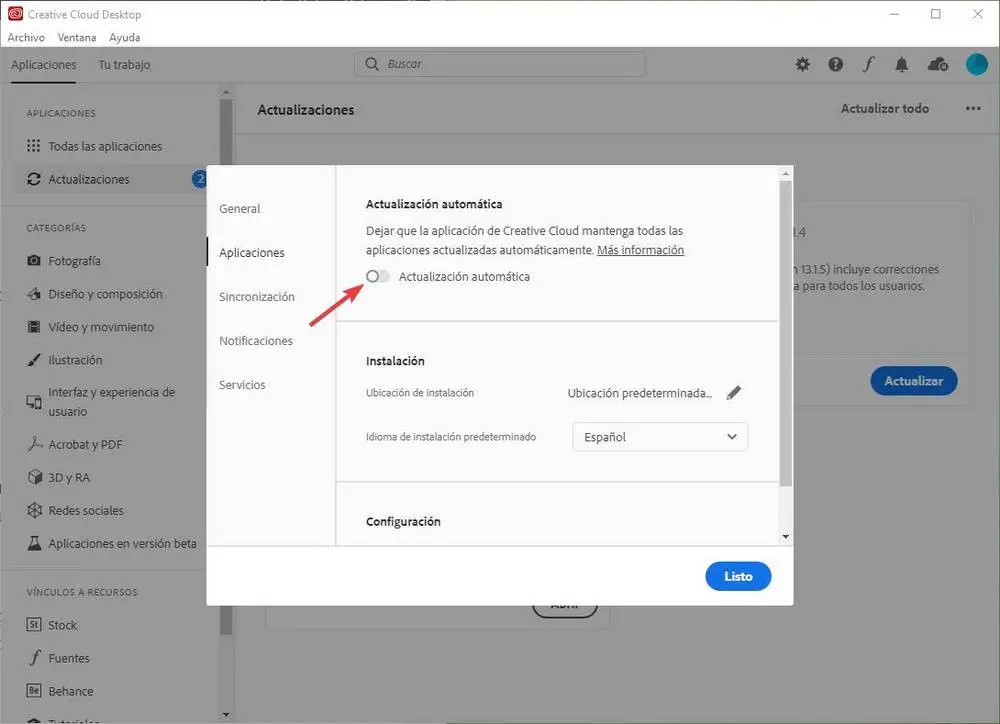Image resolution: width=1000 pixels, height=724 pixels.
Task: Click the 3D y RA cube icon
Action: tap(34, 477)
